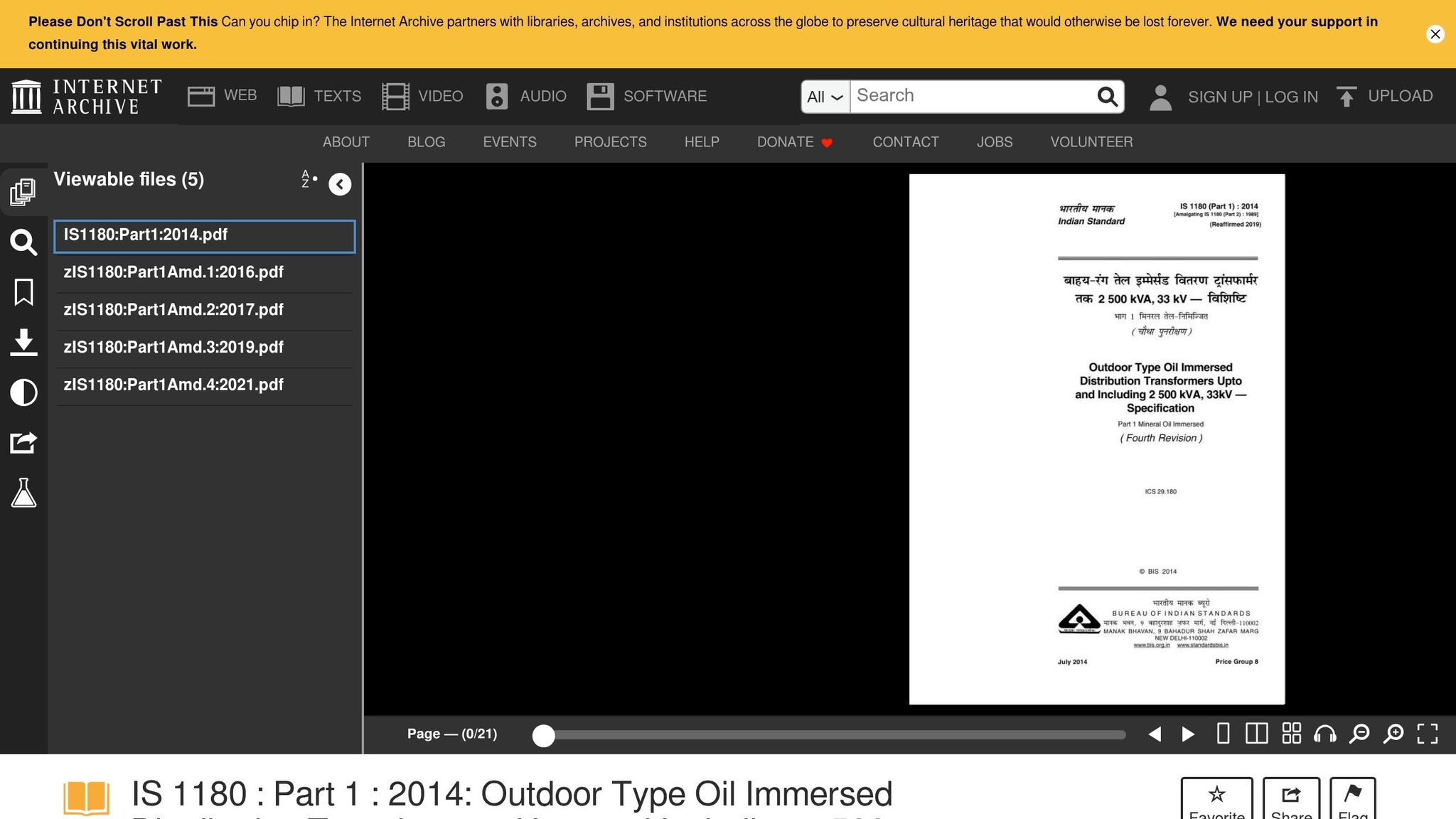1456x819 pixels.
Task: Open the TEXTS media menu
Action: pyautogui.click(x=319, y=96)
